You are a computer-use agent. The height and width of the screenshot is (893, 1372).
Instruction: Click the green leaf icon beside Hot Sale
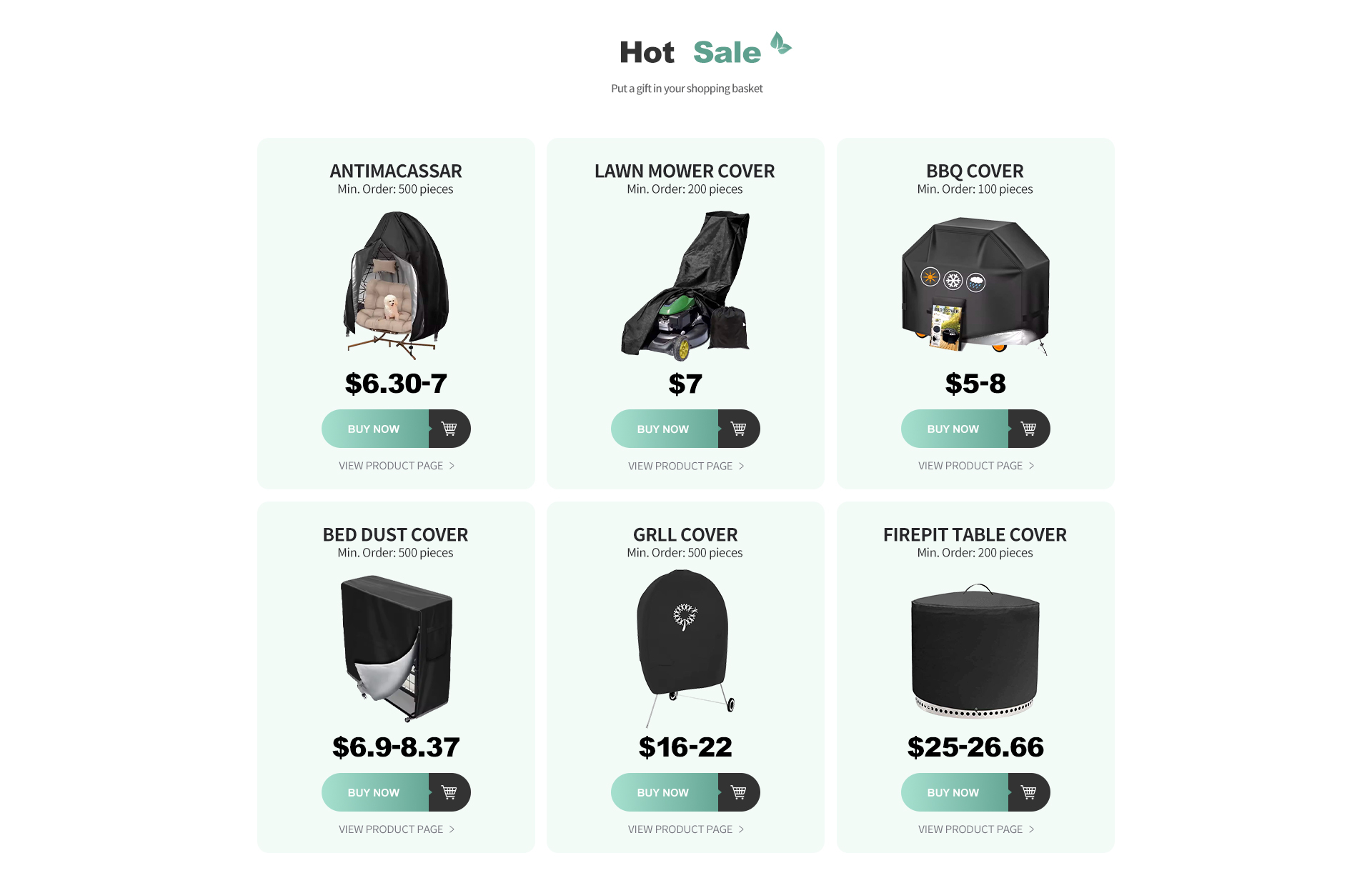pos(780,43)
